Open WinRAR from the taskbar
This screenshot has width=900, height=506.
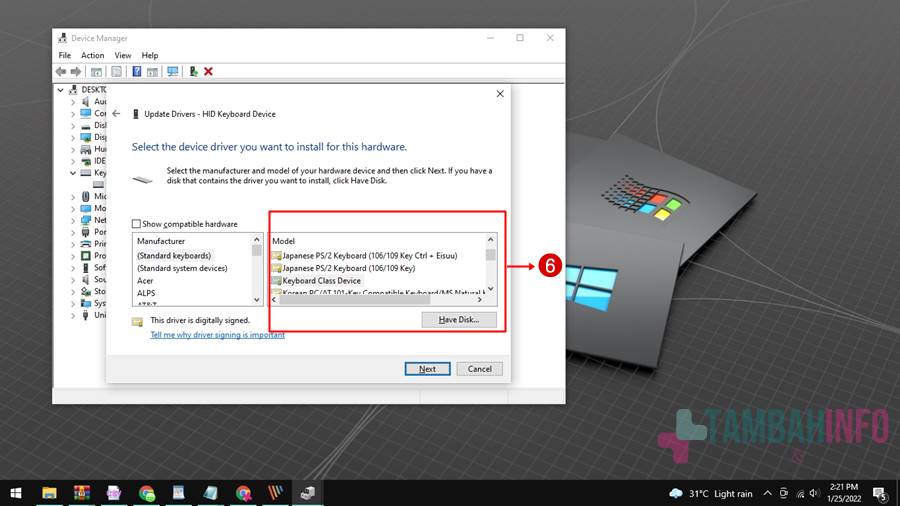click(82, 493)
